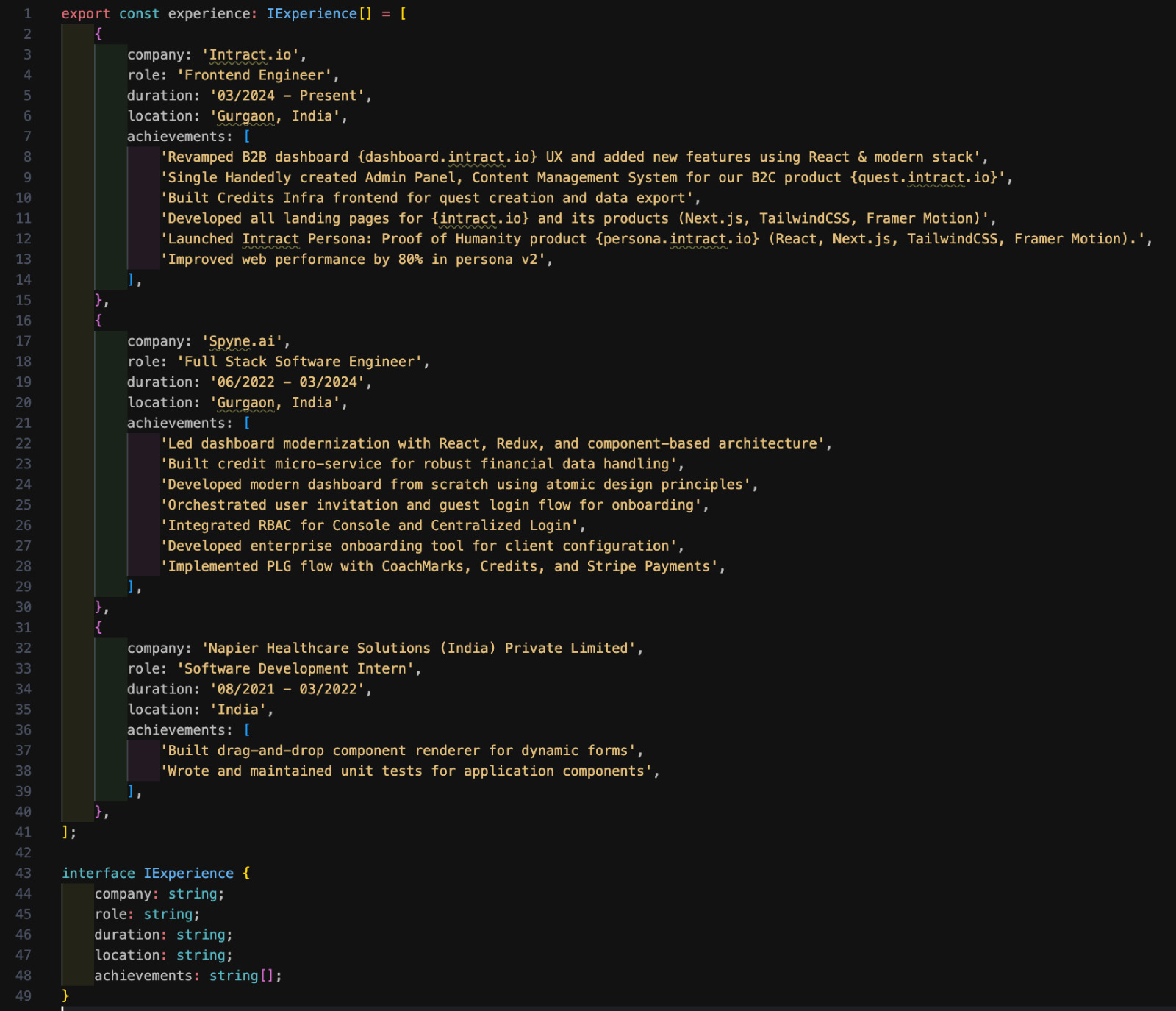This screenshot has width=1176, height=1011.
Task: Click the quest.intract.io URL text
Action: pos(928,178)
